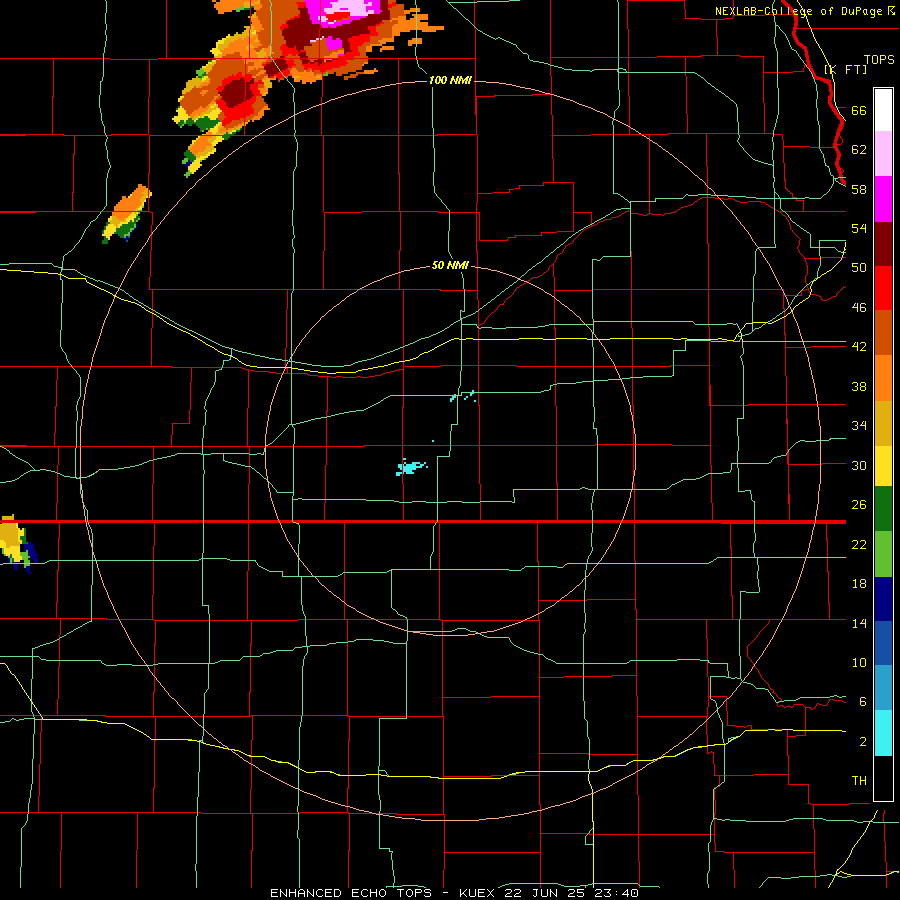Image resolution: width=900 pixels, height=900 pixels.
Task: Click the "30" legend value
Action: (859, 465)
